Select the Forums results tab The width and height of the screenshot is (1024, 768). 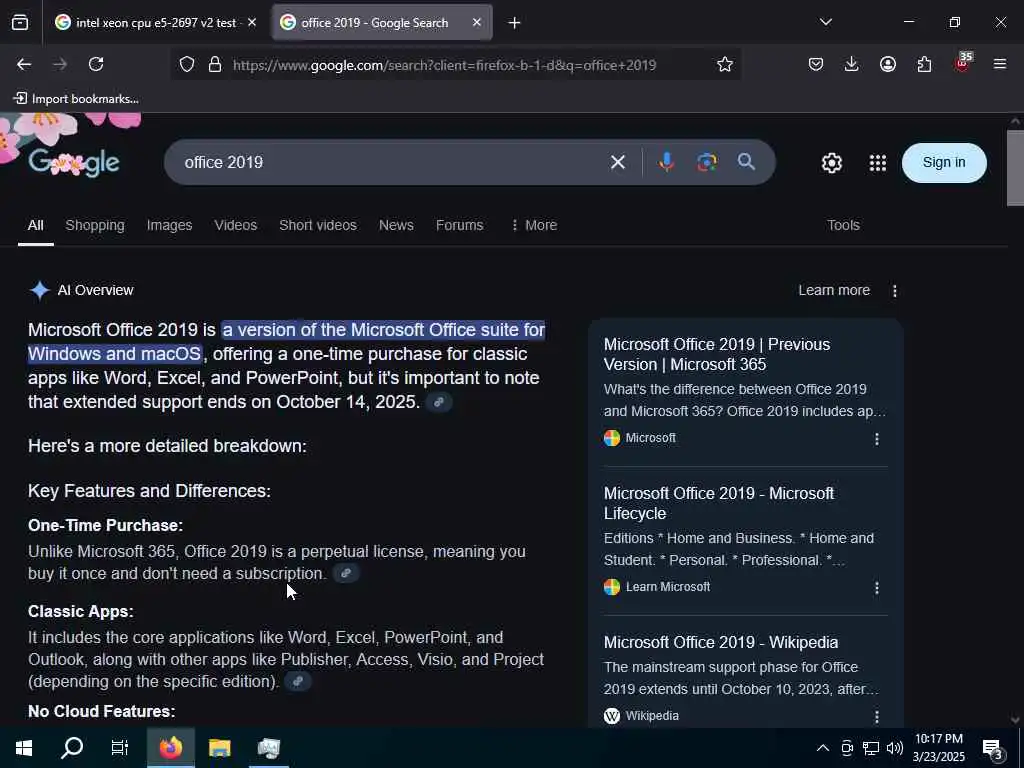tap(460, 225)
